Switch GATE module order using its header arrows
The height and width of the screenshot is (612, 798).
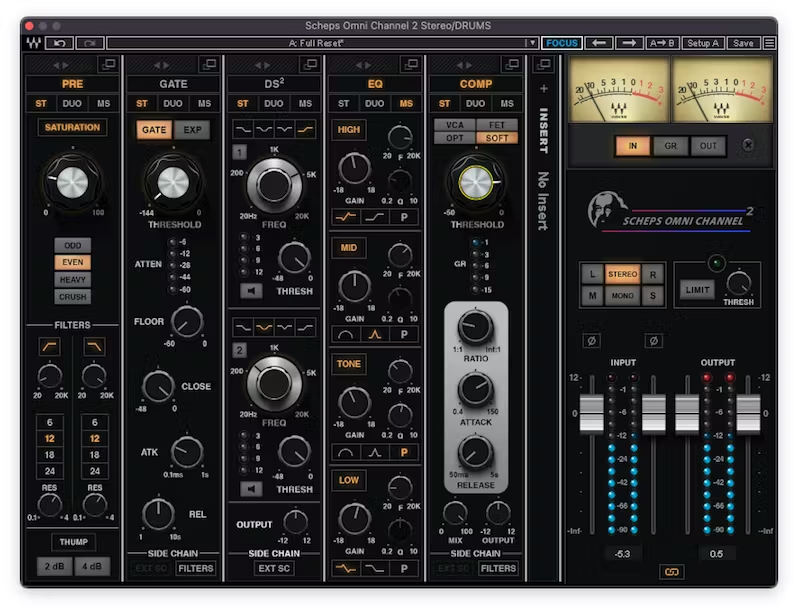click(161, 65)
